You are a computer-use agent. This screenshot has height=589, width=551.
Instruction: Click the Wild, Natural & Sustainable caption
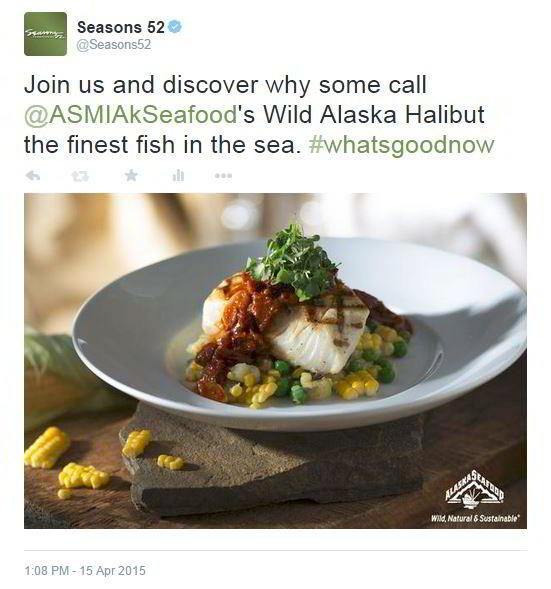click(475, 518)
